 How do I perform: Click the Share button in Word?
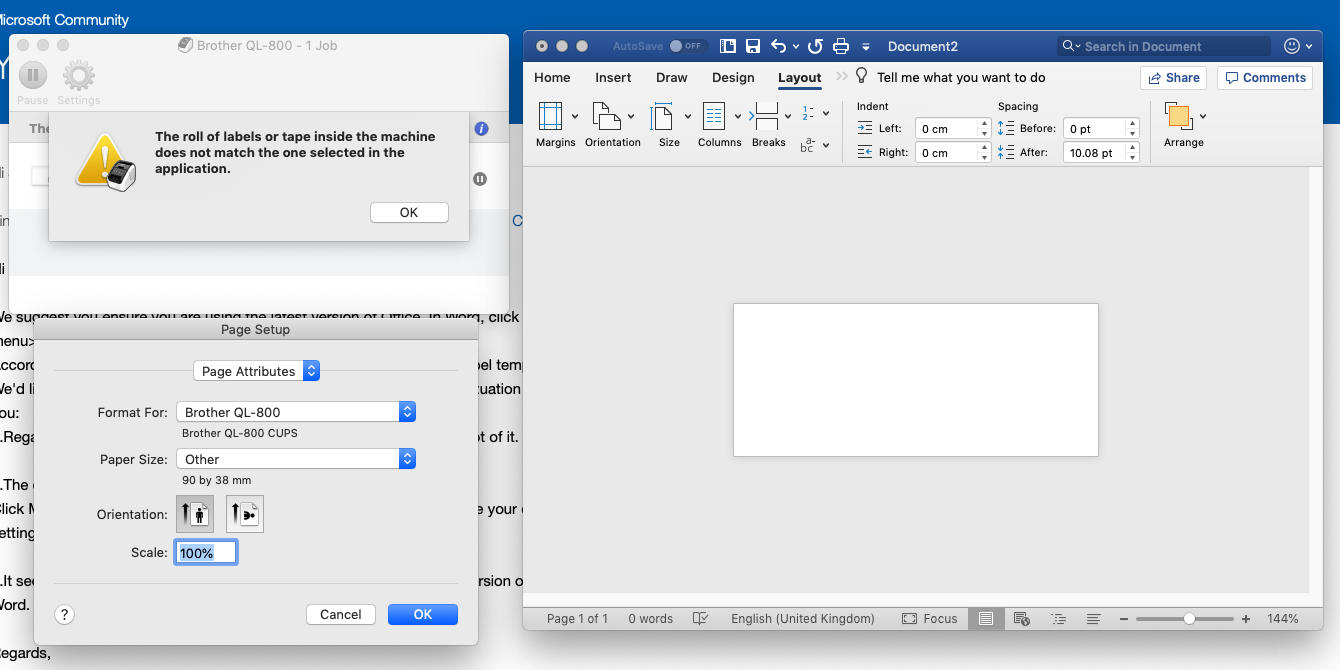tap(1173, 78)
